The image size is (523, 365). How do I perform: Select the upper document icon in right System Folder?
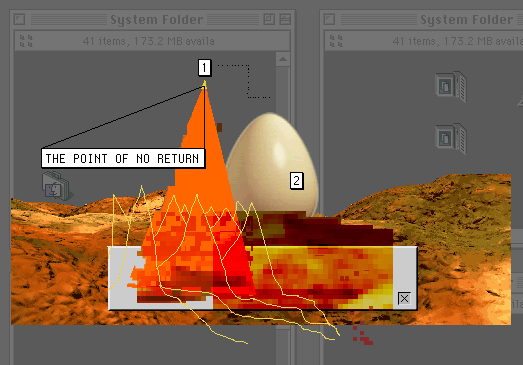point(451,86)
